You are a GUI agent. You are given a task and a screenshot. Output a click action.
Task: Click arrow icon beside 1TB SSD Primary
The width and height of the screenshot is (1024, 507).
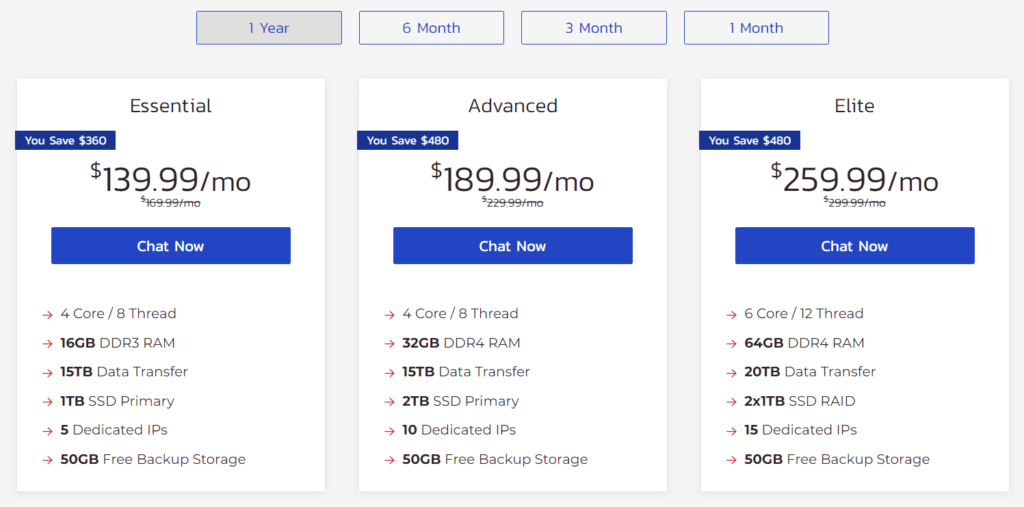click(47, 402)
